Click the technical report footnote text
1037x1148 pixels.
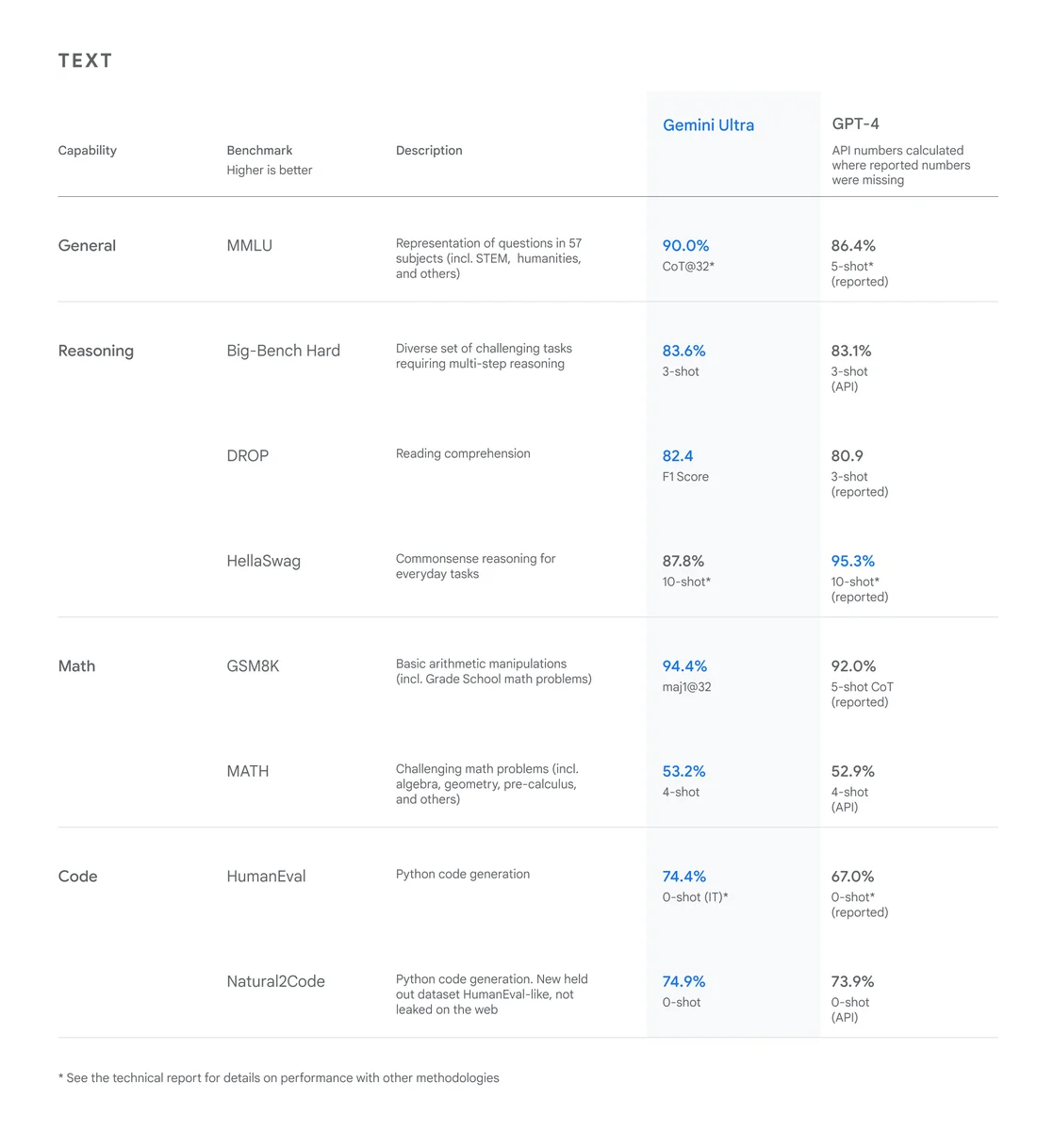pos(279,1078)
